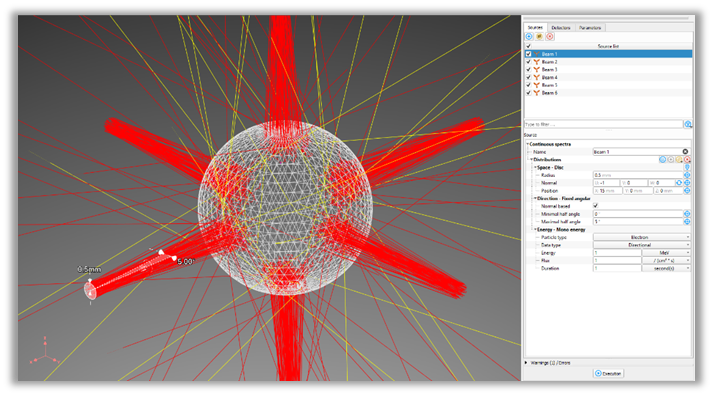The width and height of the screenshot is (713, 396).
Task: Toggle the Source list header checkbox
Action: coord(528,46)
